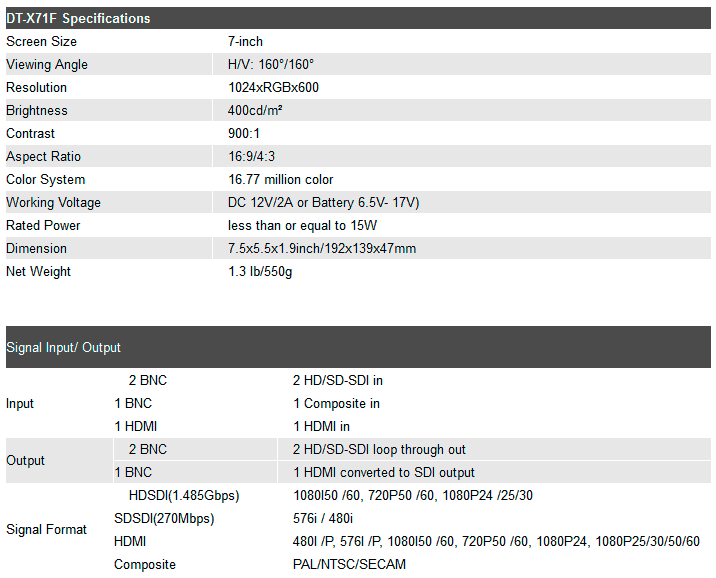Click the 'Resolution' label

tap(37, 88)
